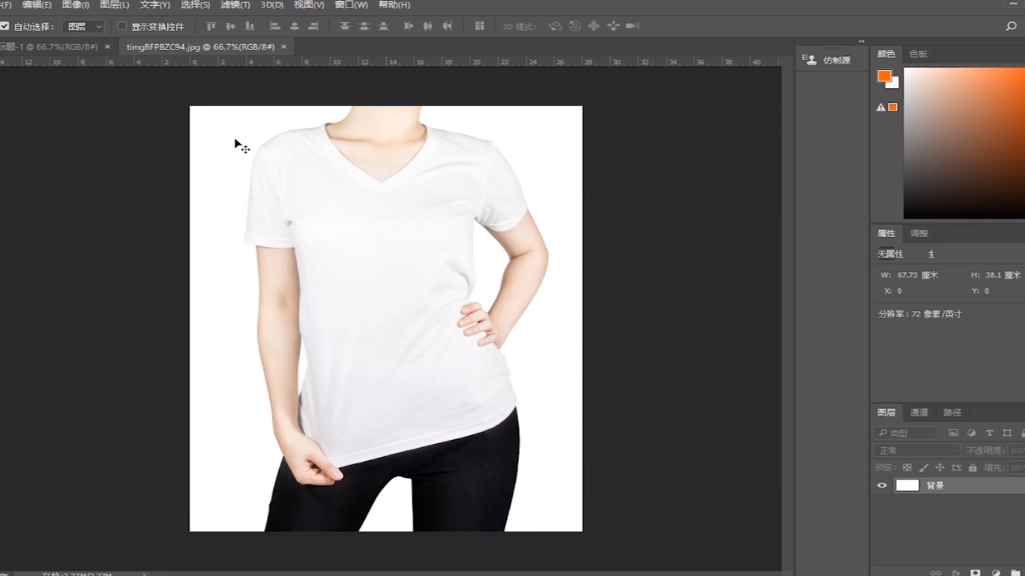
Task: Switch to the timgBFPBZC94.jpg document tab
Action: tap(201, 47)
